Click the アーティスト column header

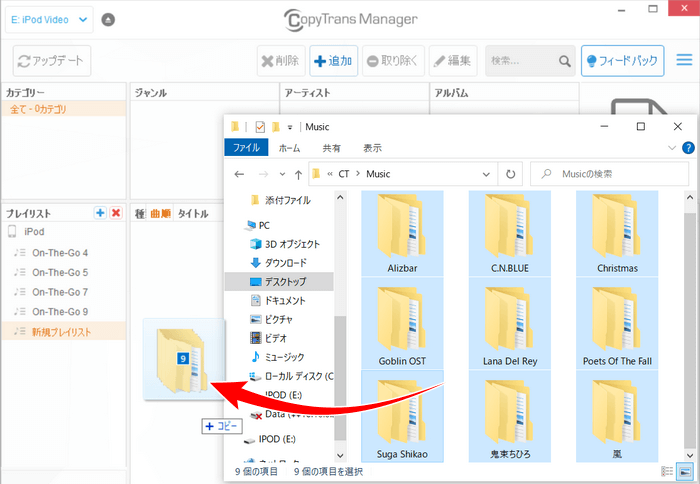point(354,93)
